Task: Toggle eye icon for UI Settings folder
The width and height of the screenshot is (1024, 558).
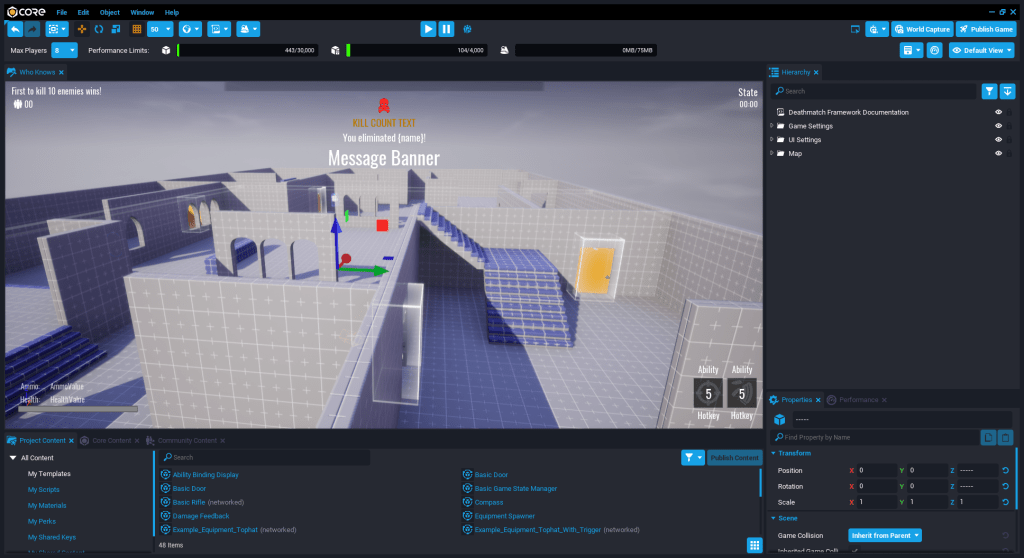Action: click(x=998, y=140)
